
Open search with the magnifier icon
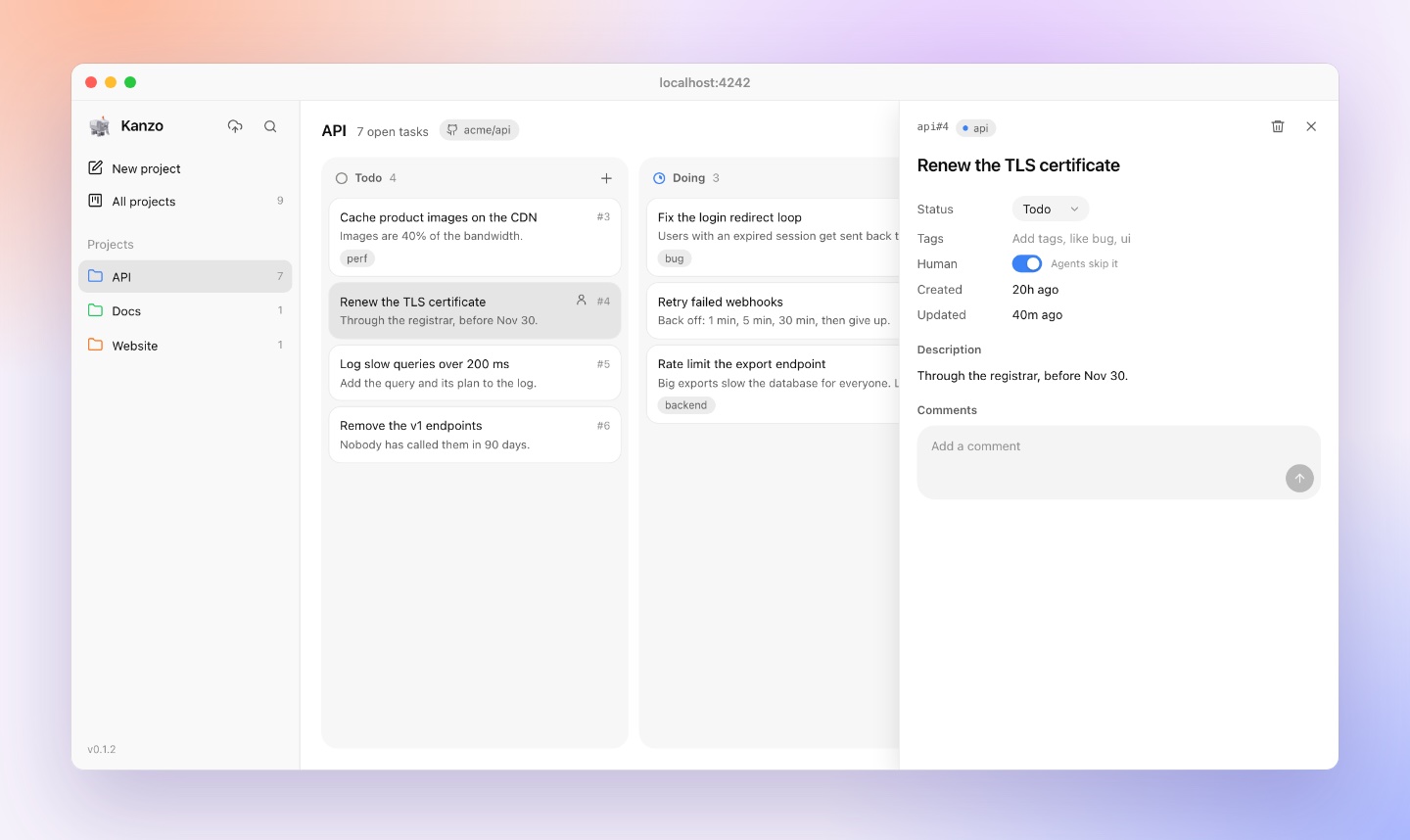pos(270,126)
